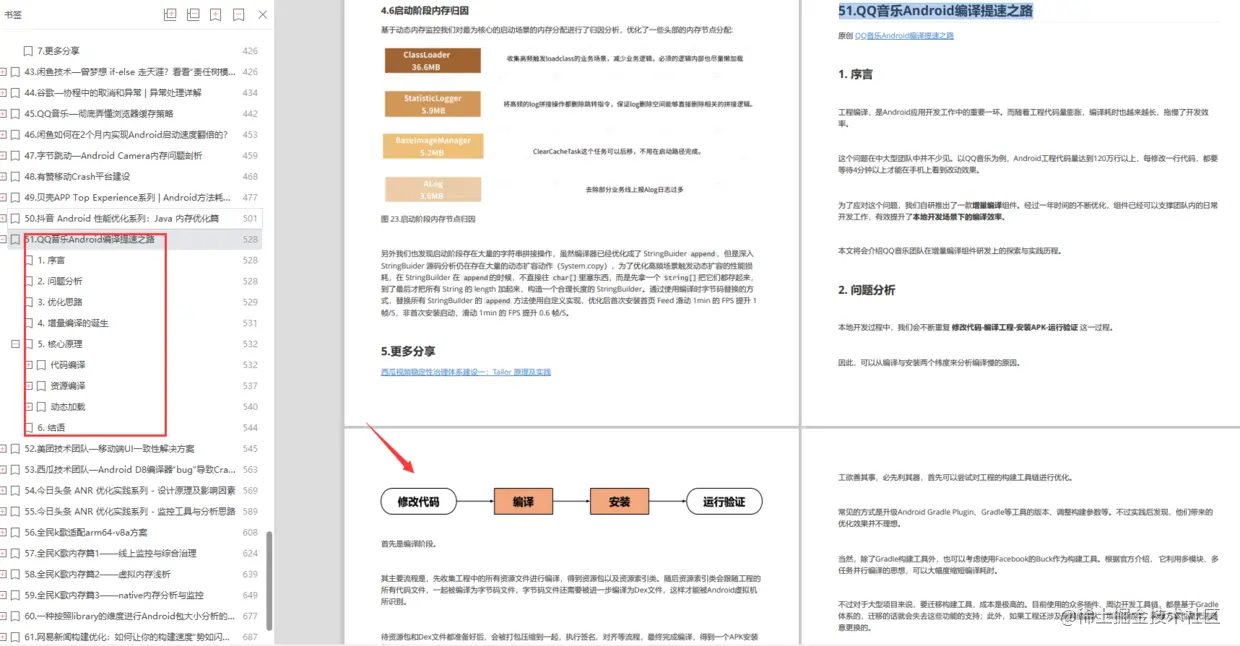Click bookmark icon beside 3. 优化思路
This screenshot has height=646, width=1240.
(x=28, y=302)
